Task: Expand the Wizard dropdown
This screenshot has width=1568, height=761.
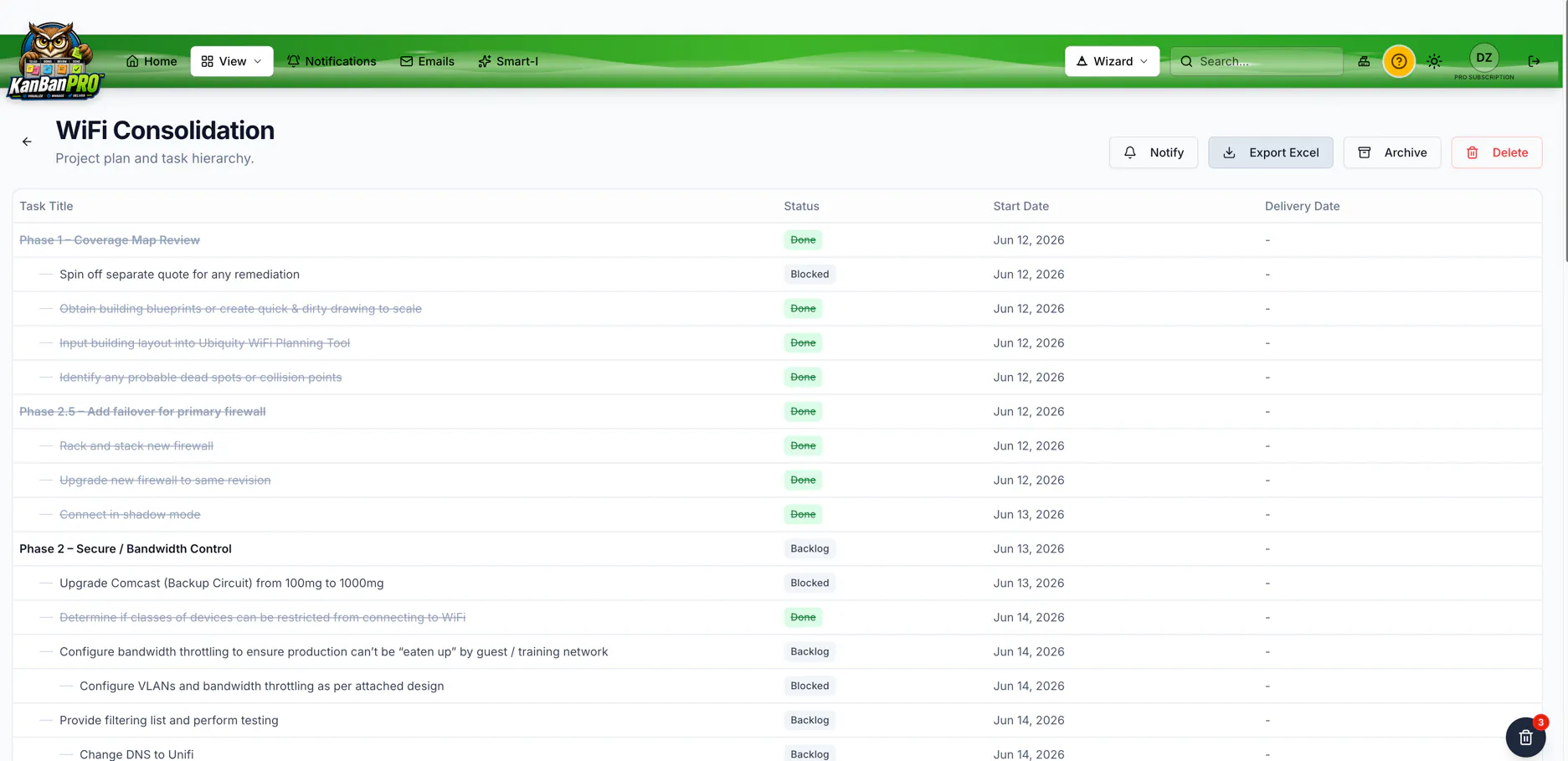Action: [x=1112, y=61]
